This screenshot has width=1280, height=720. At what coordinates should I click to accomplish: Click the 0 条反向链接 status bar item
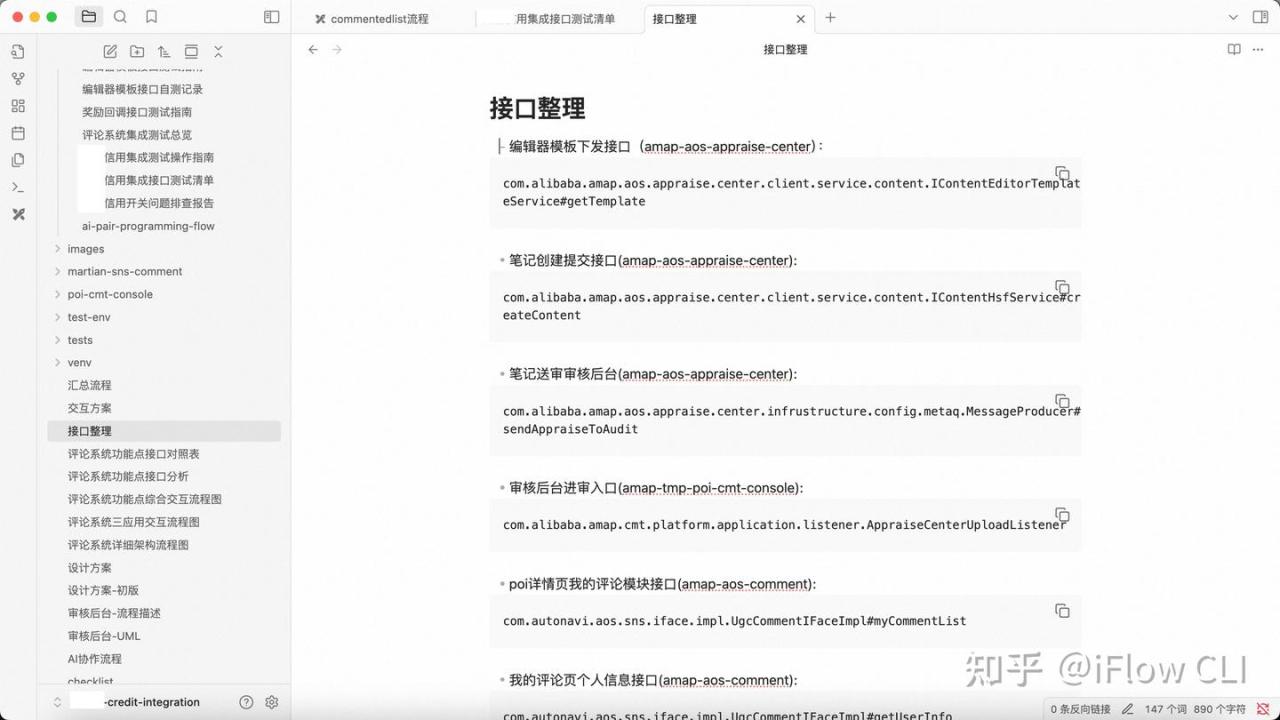[x=1080, y=709]
